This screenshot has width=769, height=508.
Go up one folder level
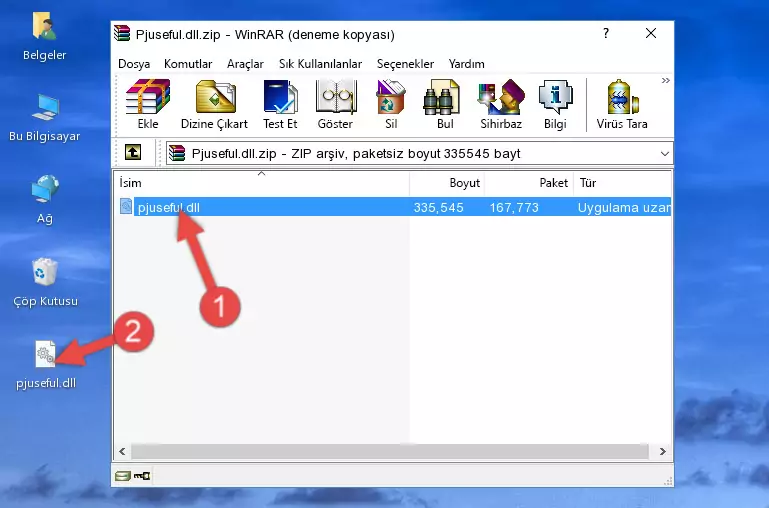[x=133, y=152]
